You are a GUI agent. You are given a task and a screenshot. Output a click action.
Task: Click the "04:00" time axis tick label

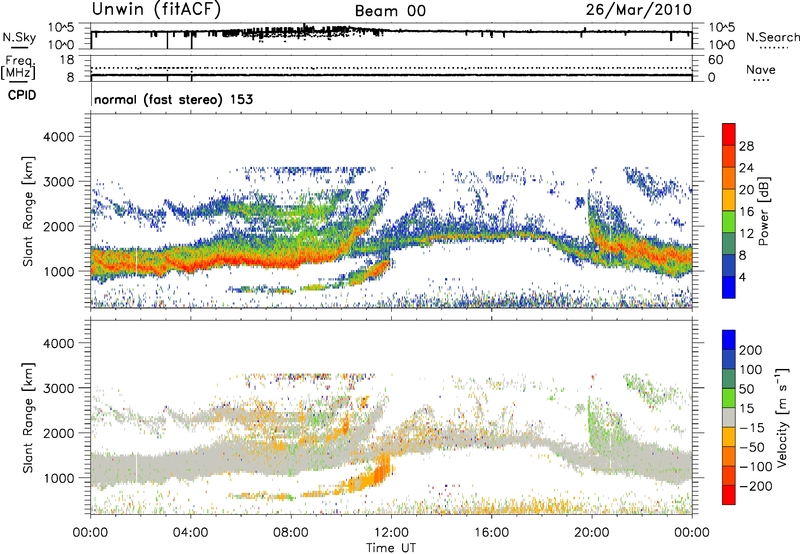[191, 533]
